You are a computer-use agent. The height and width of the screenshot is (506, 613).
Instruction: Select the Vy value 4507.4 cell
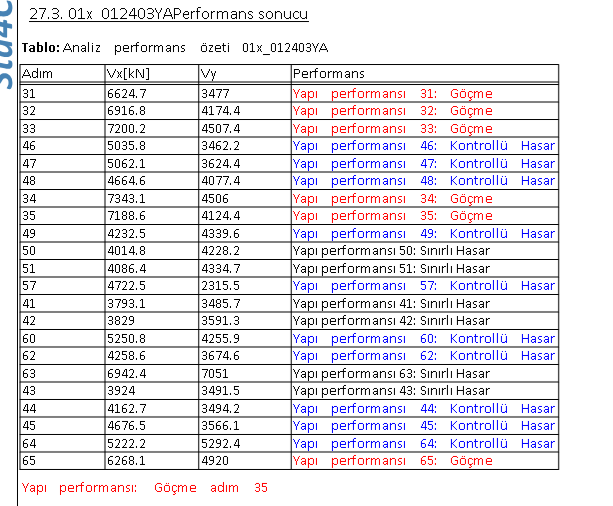tap(220, 128)
